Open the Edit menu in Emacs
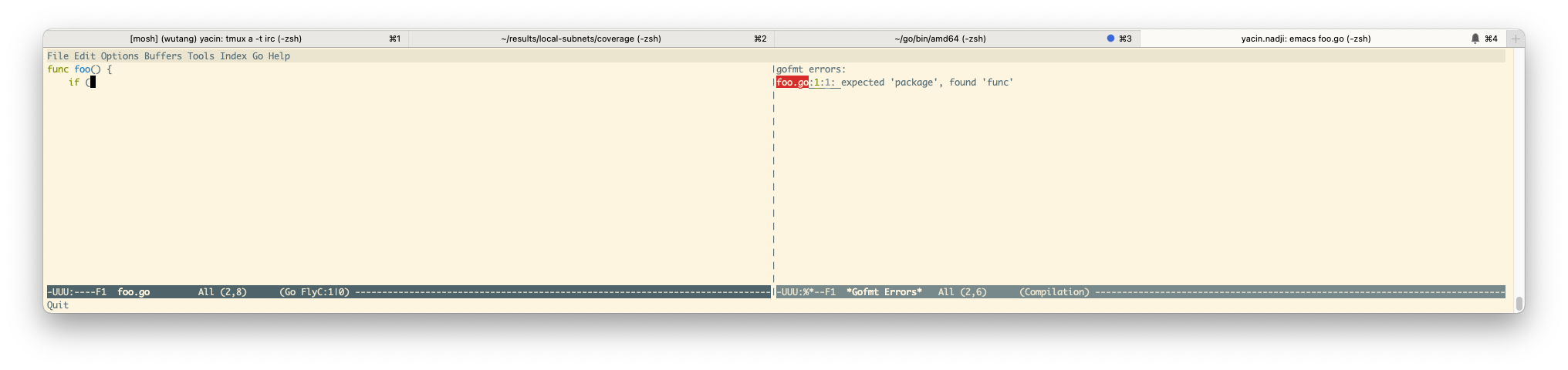The height and width of the screenshot is (370, 1568). 85,56
